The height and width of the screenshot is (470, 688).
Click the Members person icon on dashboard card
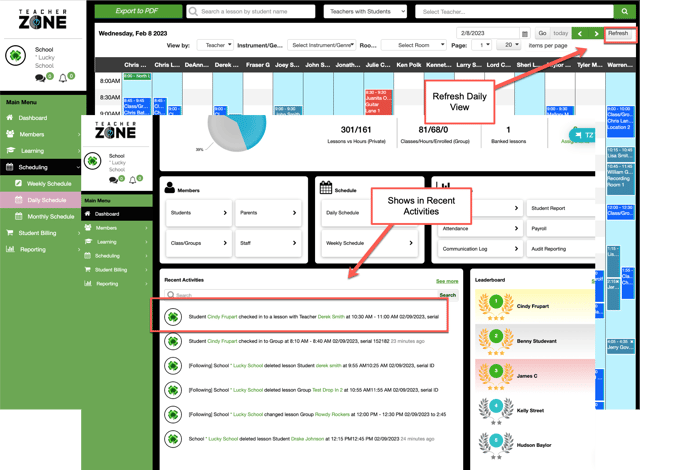click(x=170, y=187)
